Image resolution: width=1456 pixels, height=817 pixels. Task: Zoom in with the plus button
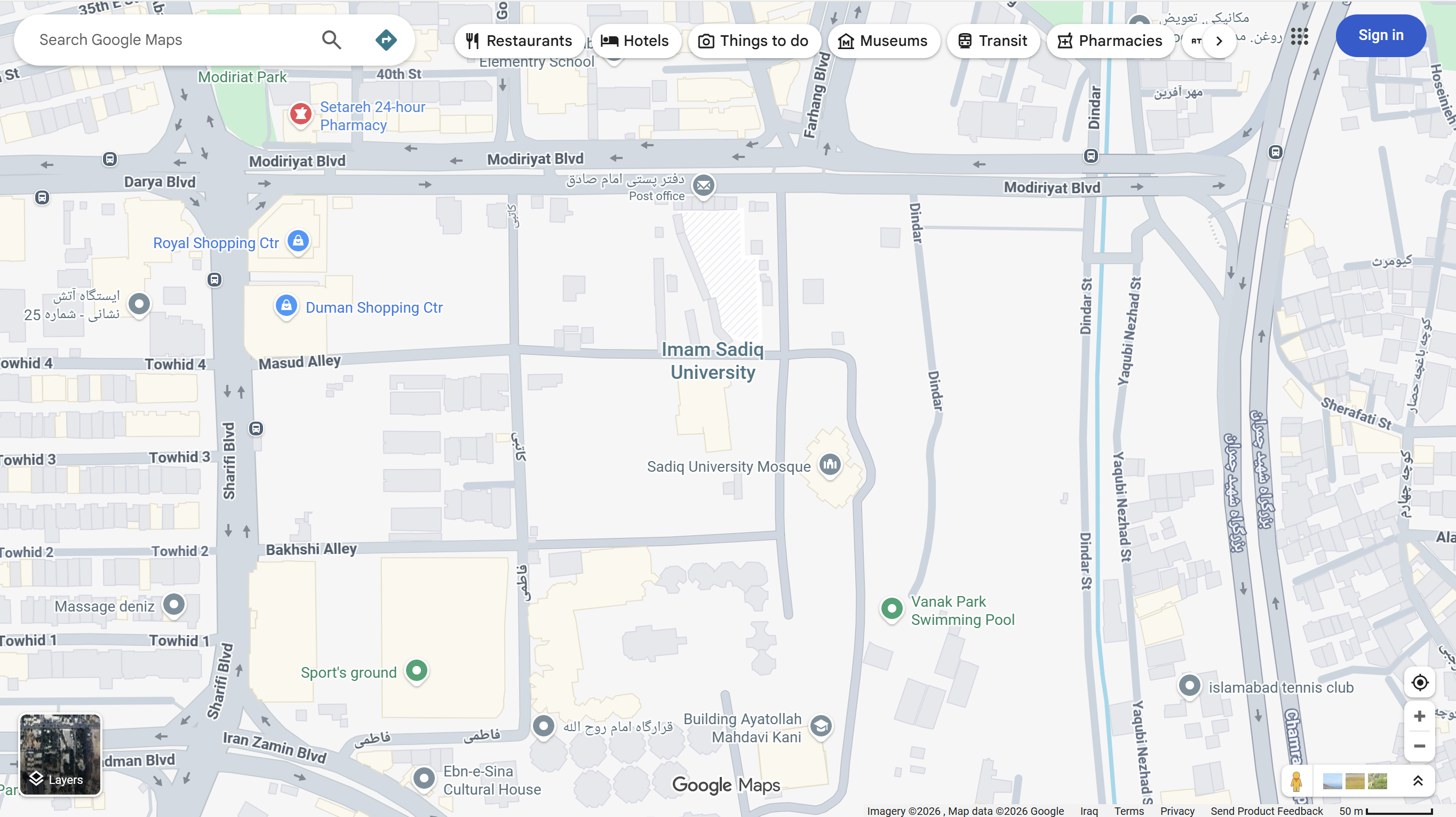tap(1419, 716)
